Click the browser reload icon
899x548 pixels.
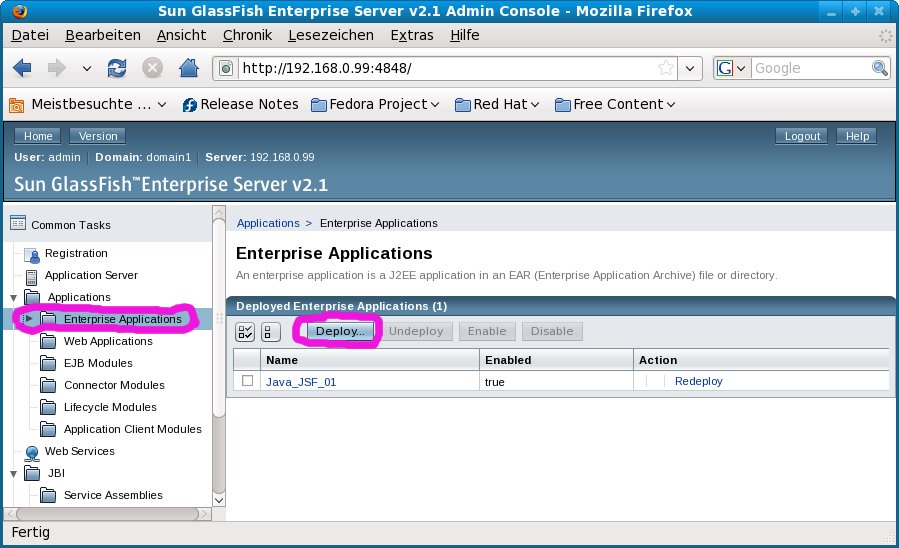pos(117,68)
